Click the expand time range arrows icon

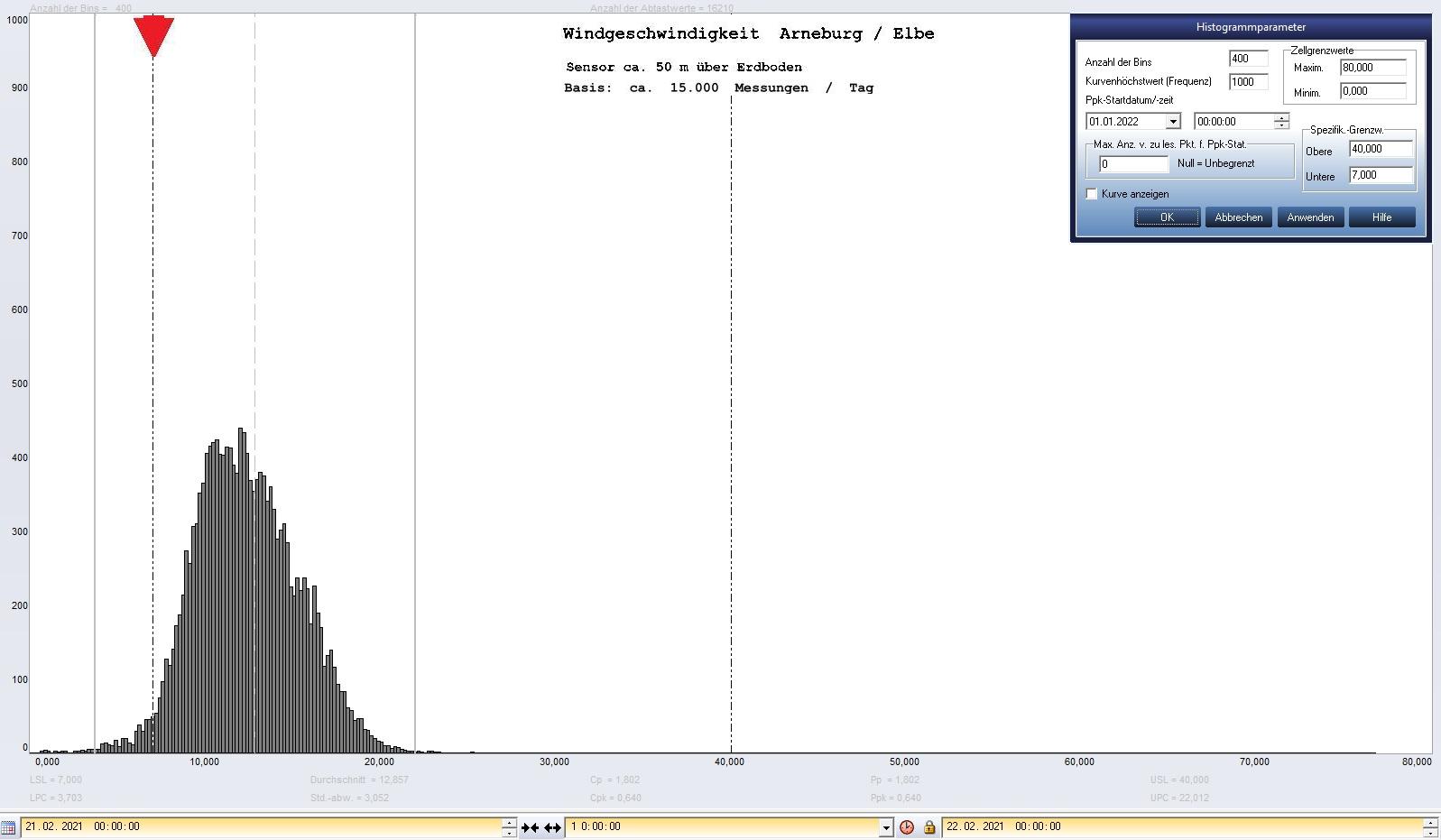(x=552, y=827)
